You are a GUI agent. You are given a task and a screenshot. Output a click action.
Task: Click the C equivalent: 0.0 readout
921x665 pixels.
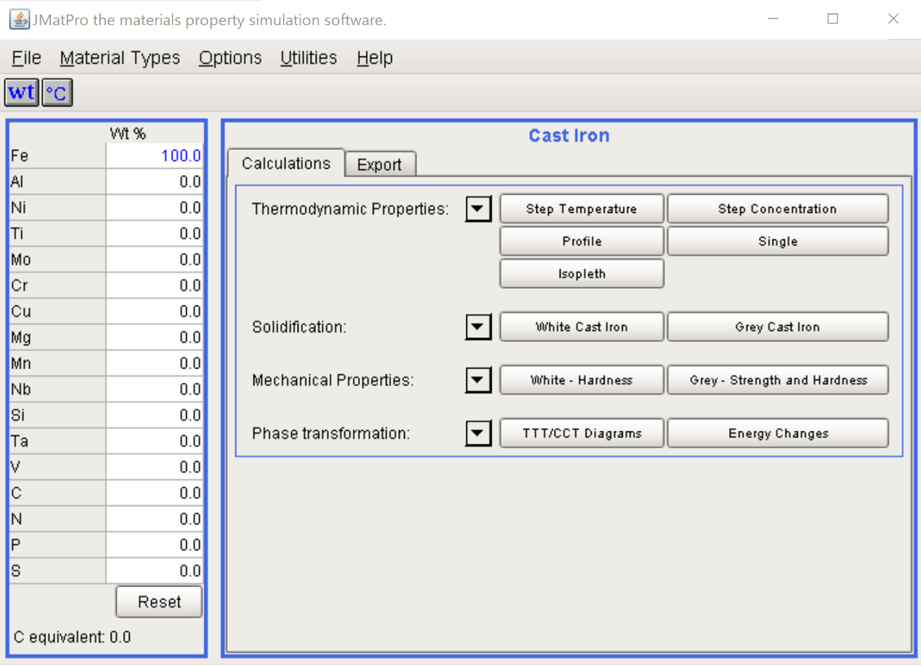72,637
